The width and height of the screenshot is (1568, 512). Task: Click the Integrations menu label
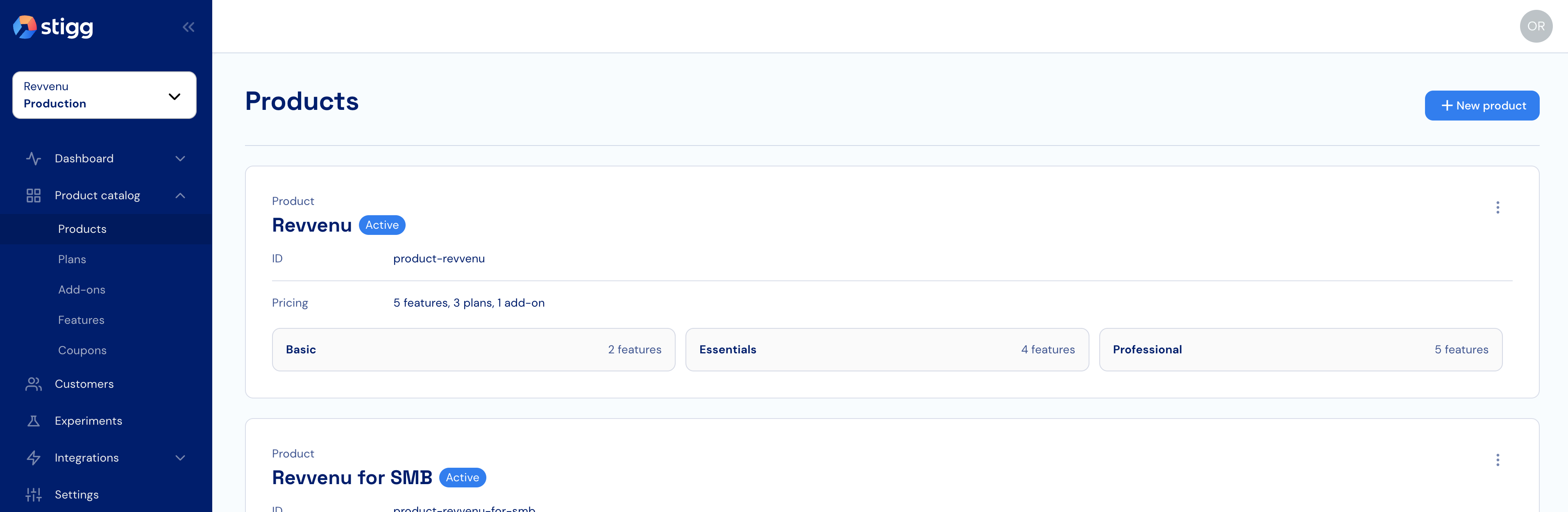pos(86,458)
